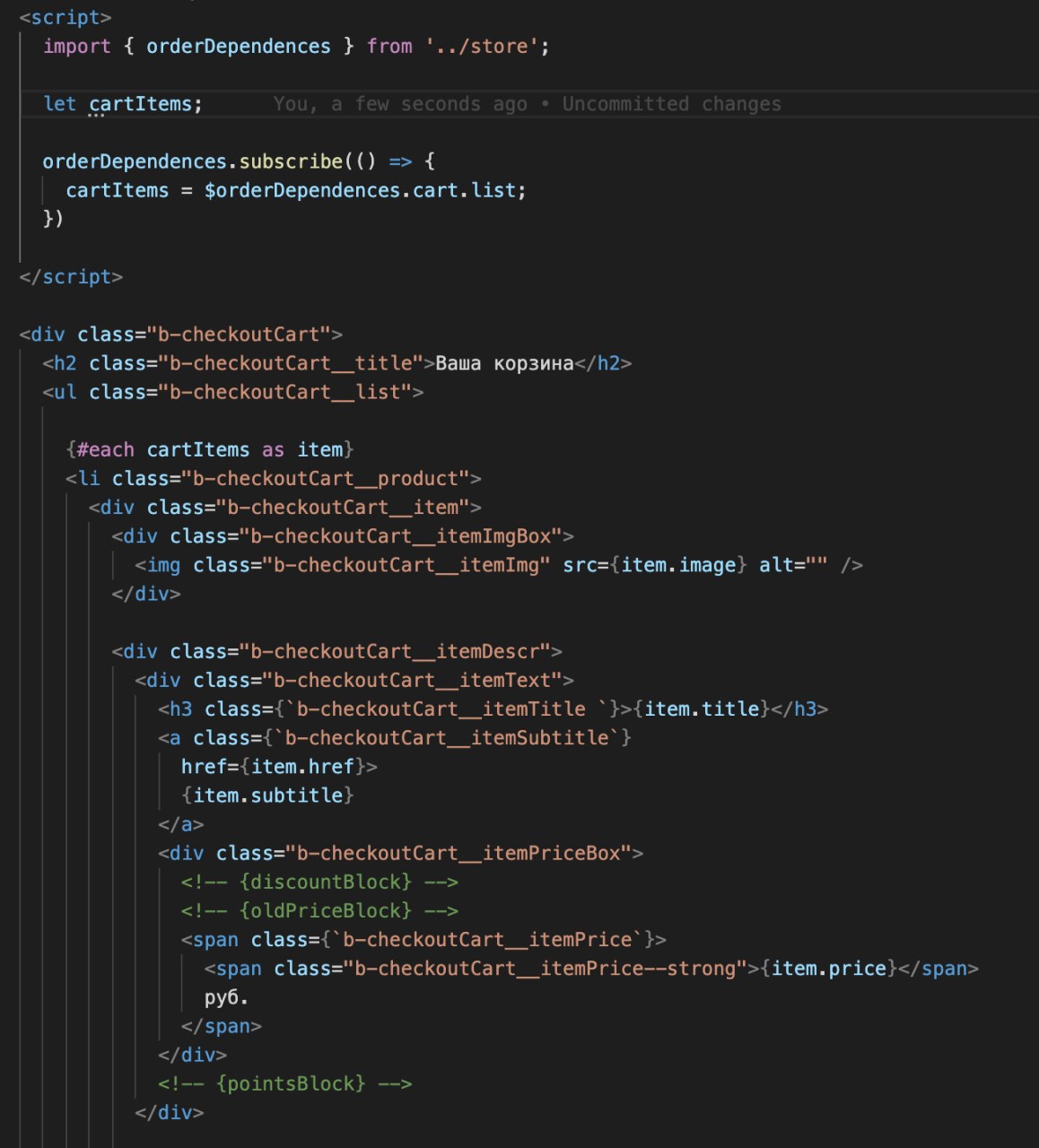1039x1148 pixels.
Task: Select orderDependences inside the import braces
Action: pos(239,46)
